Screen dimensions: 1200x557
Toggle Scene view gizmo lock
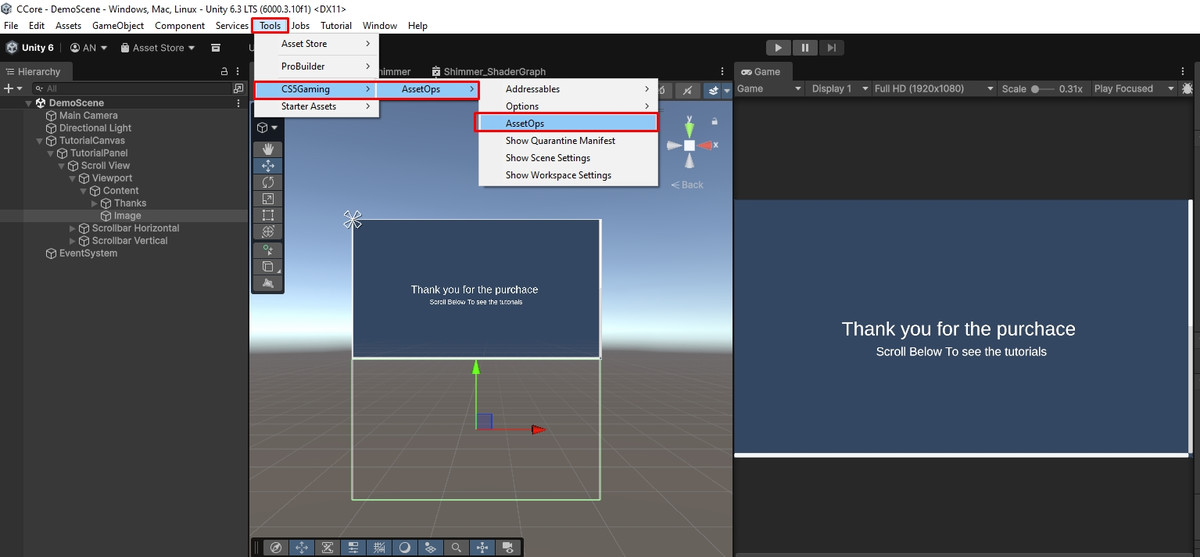click(715, 121)
